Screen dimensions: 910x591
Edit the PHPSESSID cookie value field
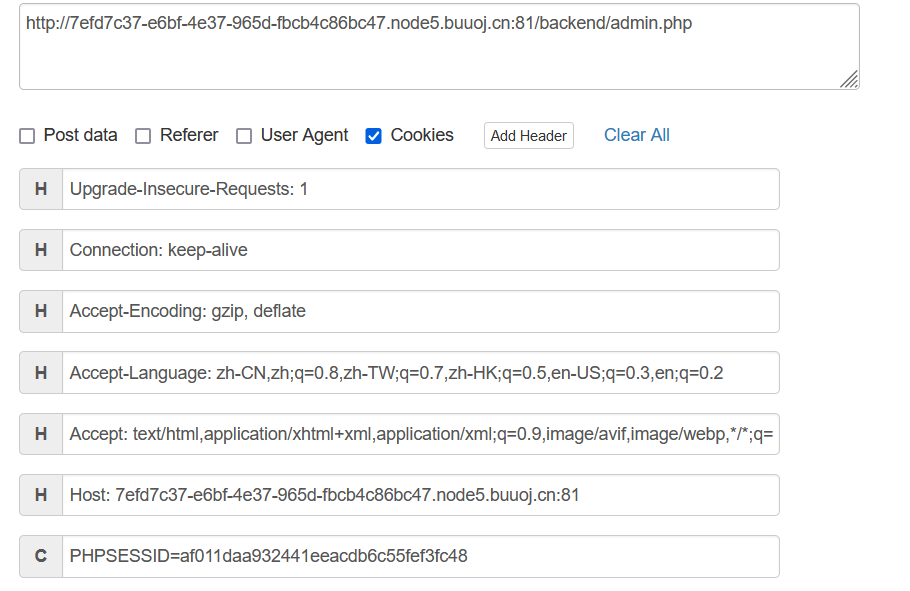coord(420,556)
